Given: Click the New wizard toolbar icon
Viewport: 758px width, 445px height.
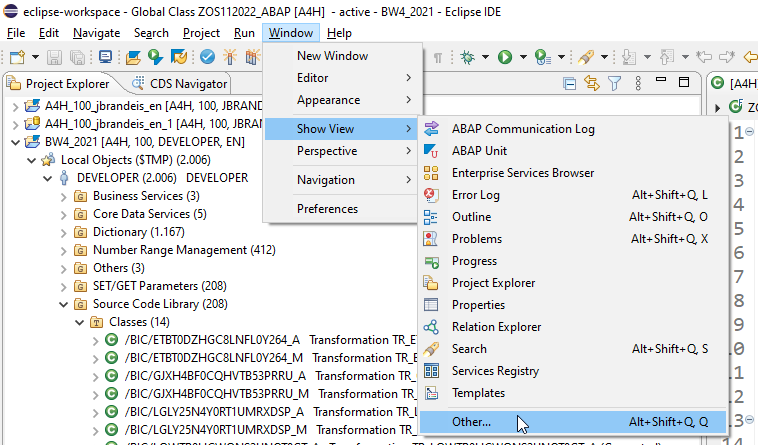Looking at the screenshot, I should point(17,57).
